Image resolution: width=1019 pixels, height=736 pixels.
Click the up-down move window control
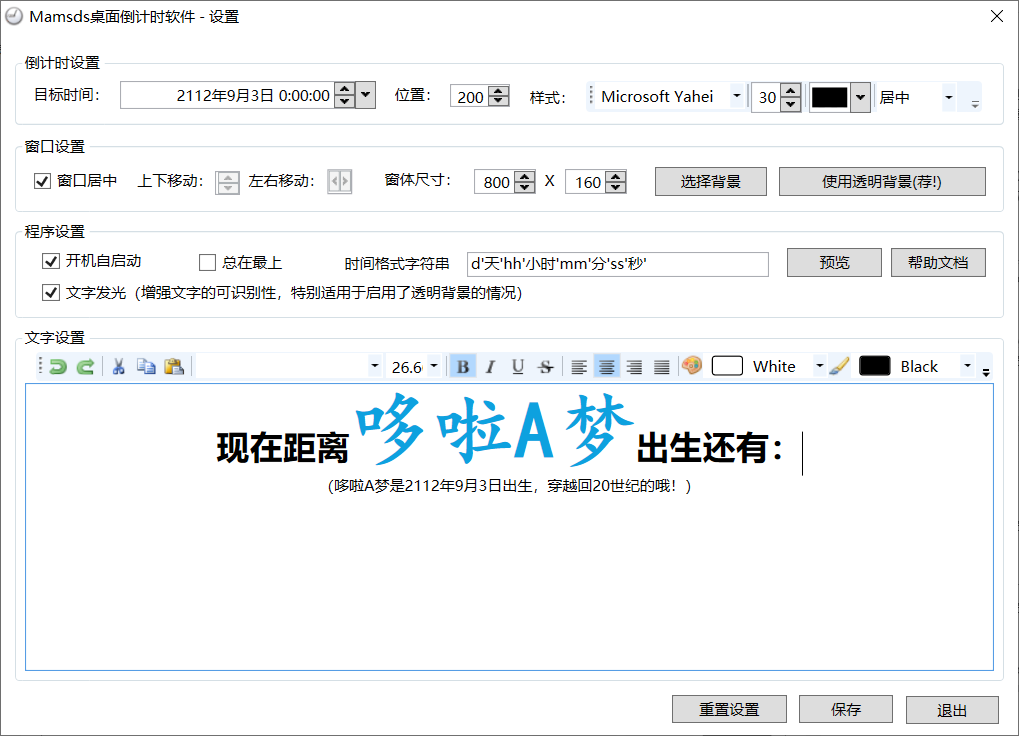tap(227, 182)
